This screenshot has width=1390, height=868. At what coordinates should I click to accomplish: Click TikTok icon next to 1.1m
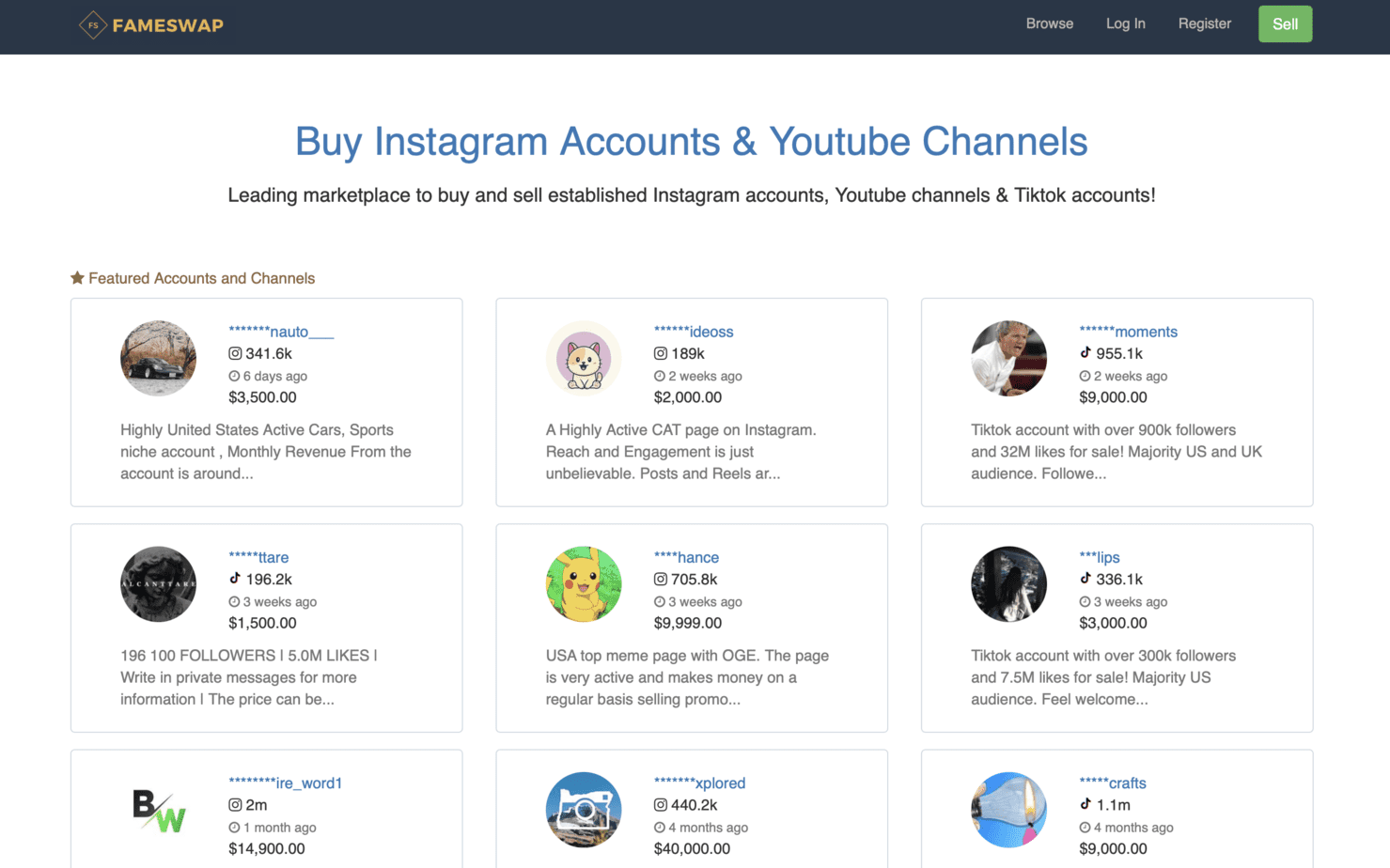(1085, 804)
